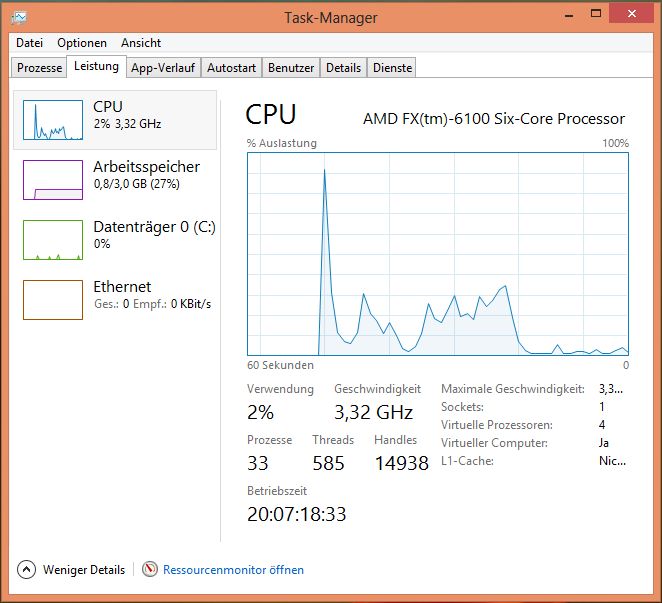Click the Weniger Details label
The width and height of the screenshot is (662, 603).
(84, 569)
